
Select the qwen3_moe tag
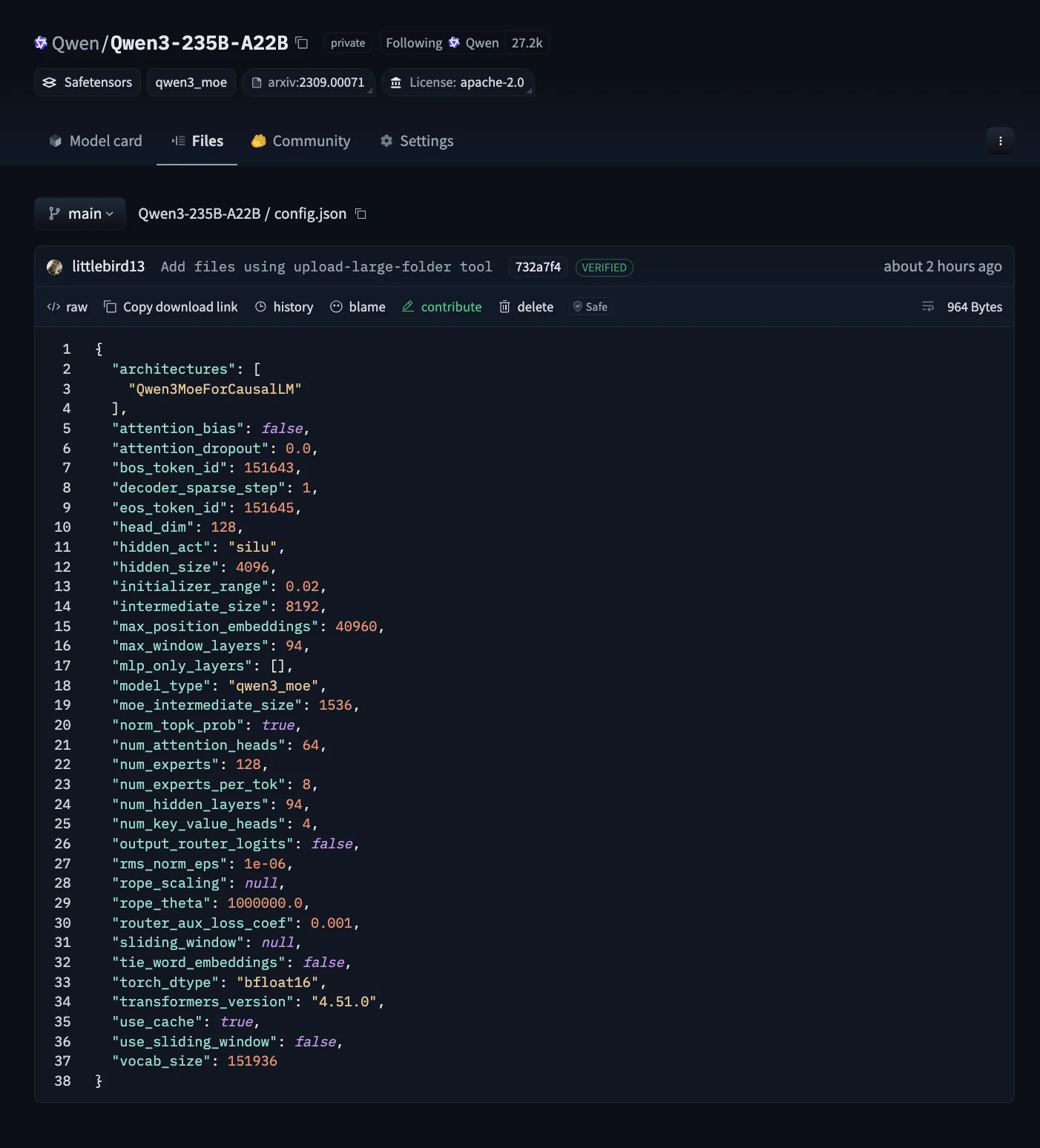pos(191,82)
